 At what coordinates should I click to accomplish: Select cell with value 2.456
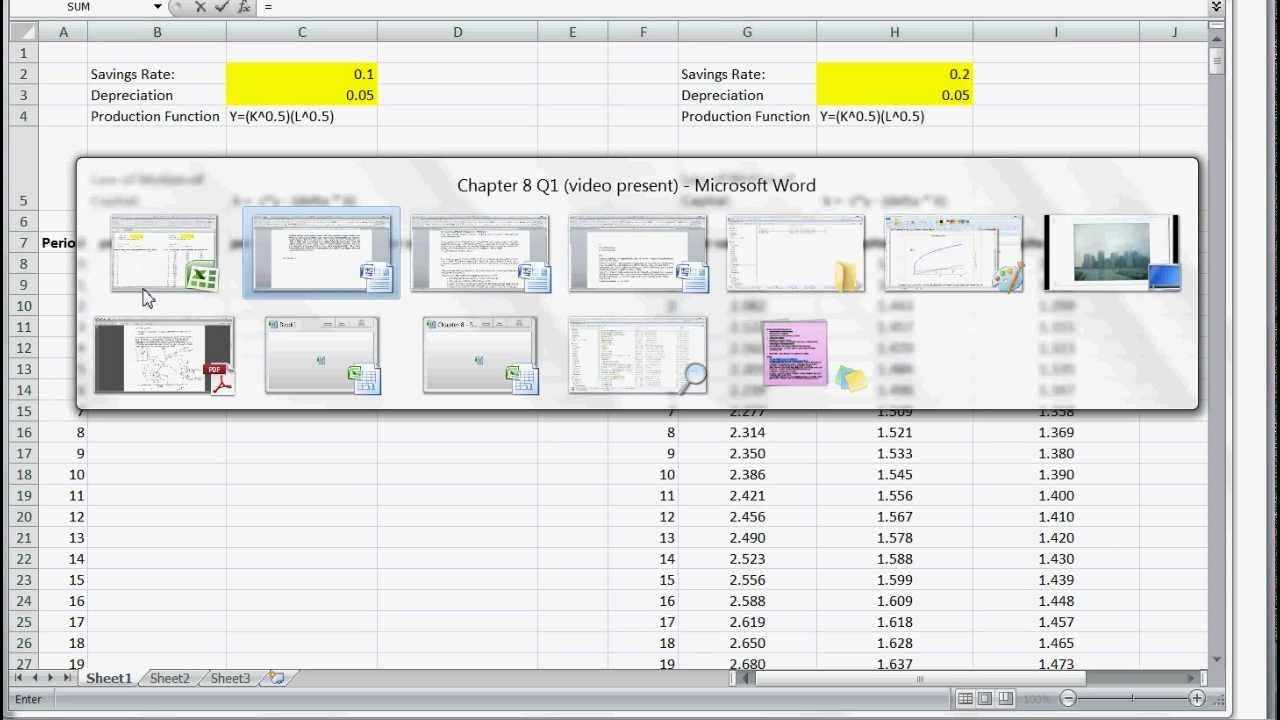(x=747, y=516)
